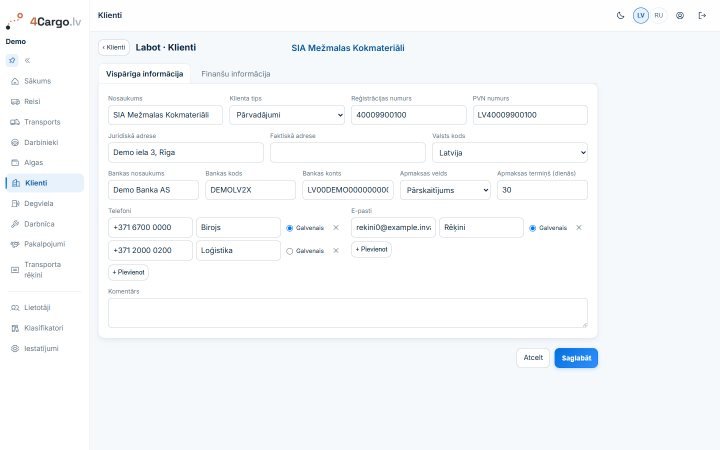Screen dimensions: 720x450
Task: Expand Valsts kods Latvija dropdown
Action: point(510,152)
